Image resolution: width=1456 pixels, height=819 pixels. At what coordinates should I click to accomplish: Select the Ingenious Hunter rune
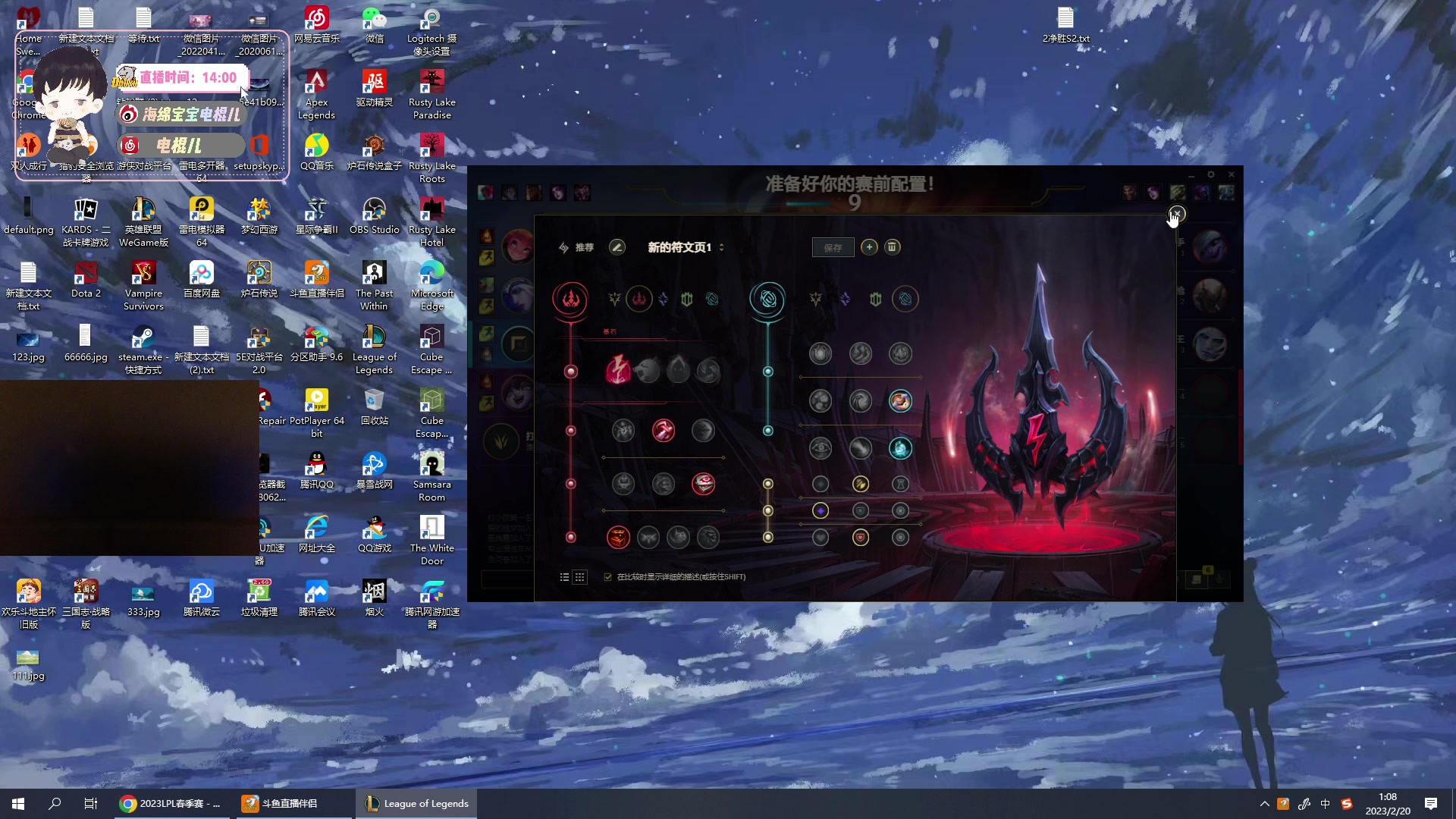coord(648,537)
